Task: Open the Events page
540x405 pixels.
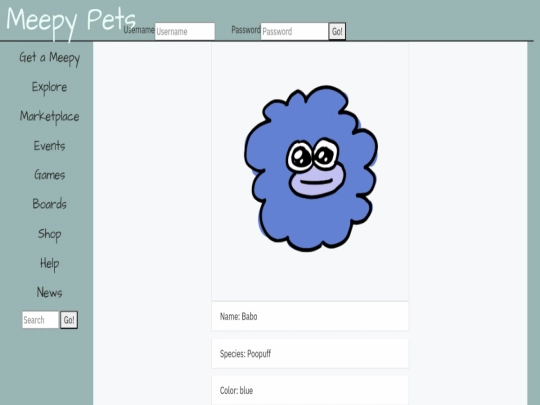Action: point(50,146)
